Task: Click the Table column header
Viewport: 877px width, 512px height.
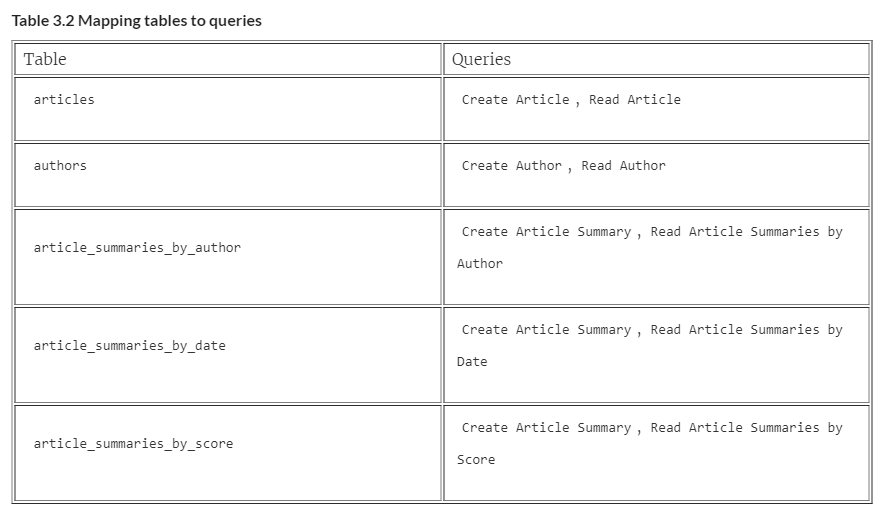Action: pos(45,59)
